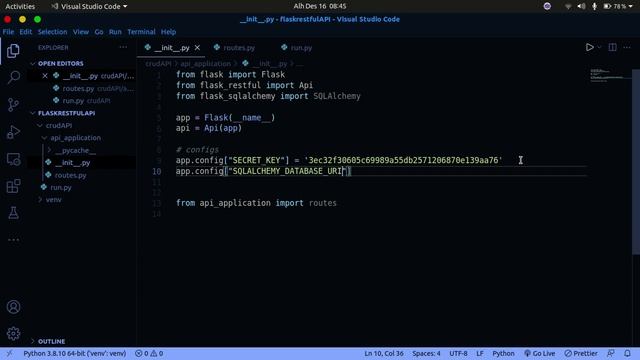The height and width of the screenshot is (360, 640).
Task: Open the Terminal menu
Action: pos(141,32)
